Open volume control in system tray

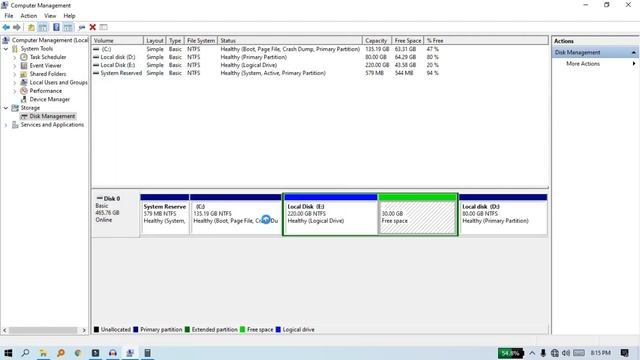[566, 353]
